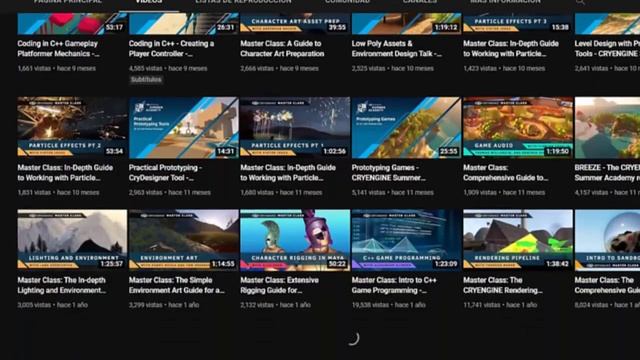The height and width of the screenshot is (360, 640).
Task: Click the loading spinner at page bottom
Action: (353, 338)
